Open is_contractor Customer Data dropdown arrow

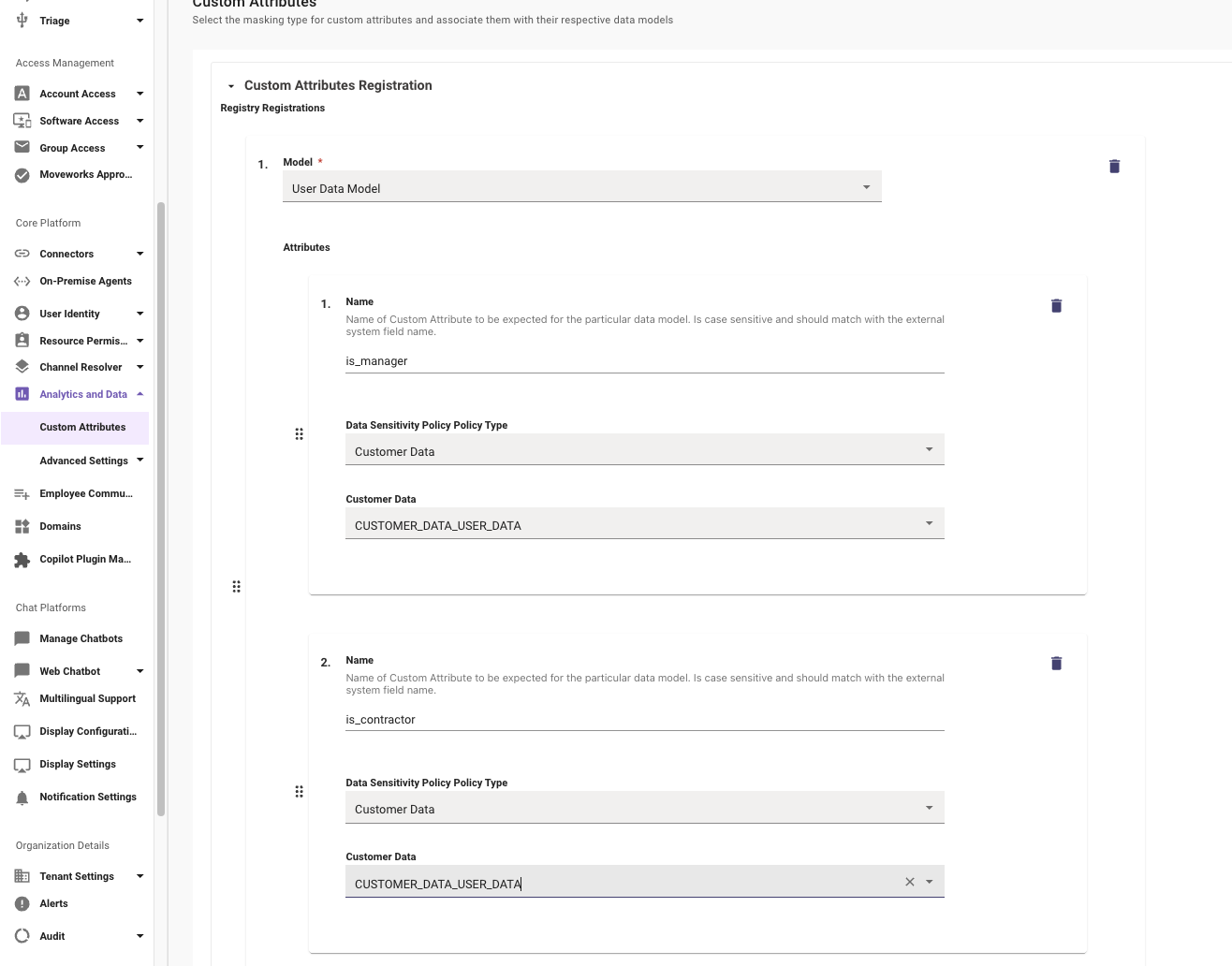(930, 882)
